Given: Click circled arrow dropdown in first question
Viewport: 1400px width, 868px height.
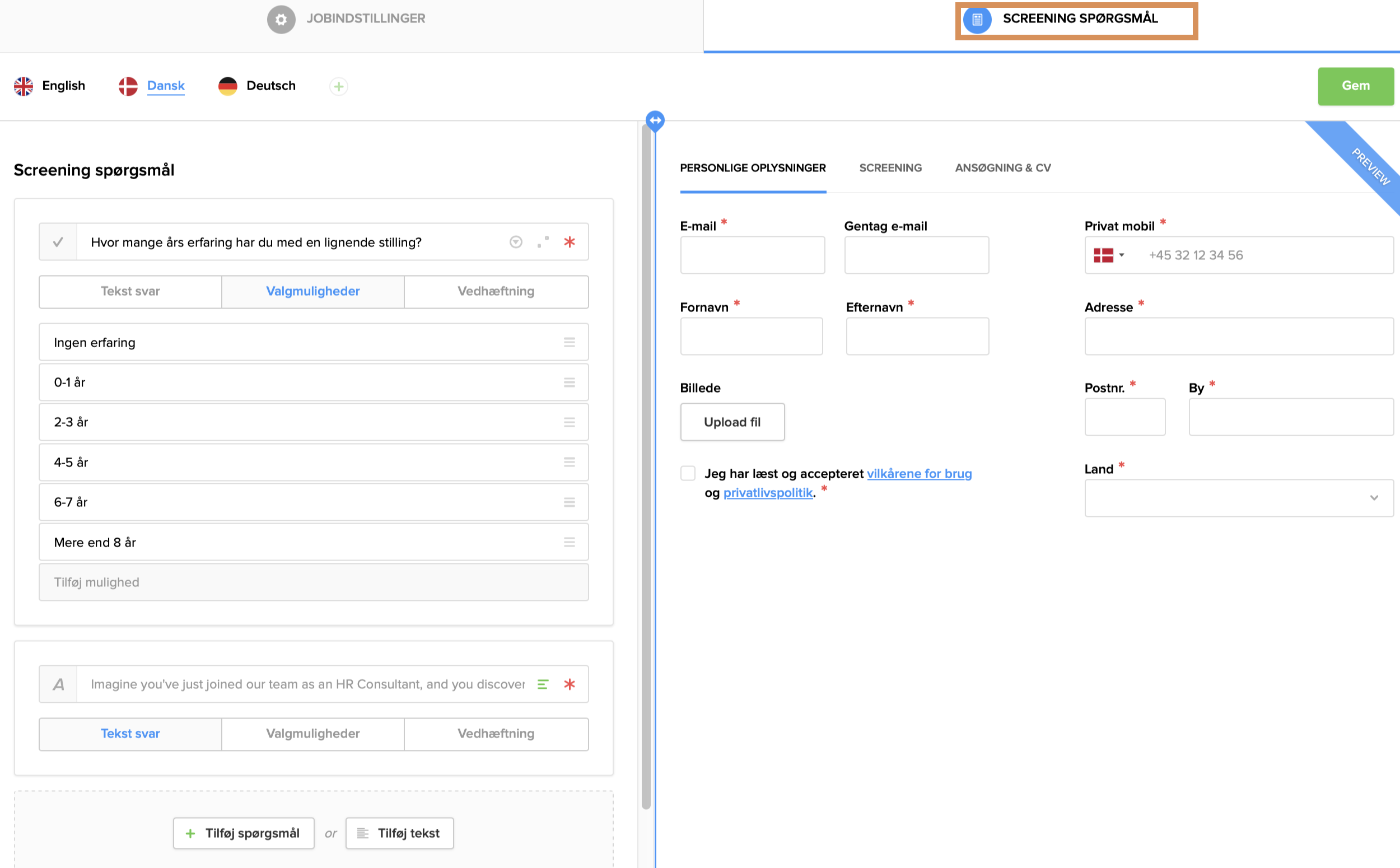Looking at the screenshot, I should tap(515, 242).
